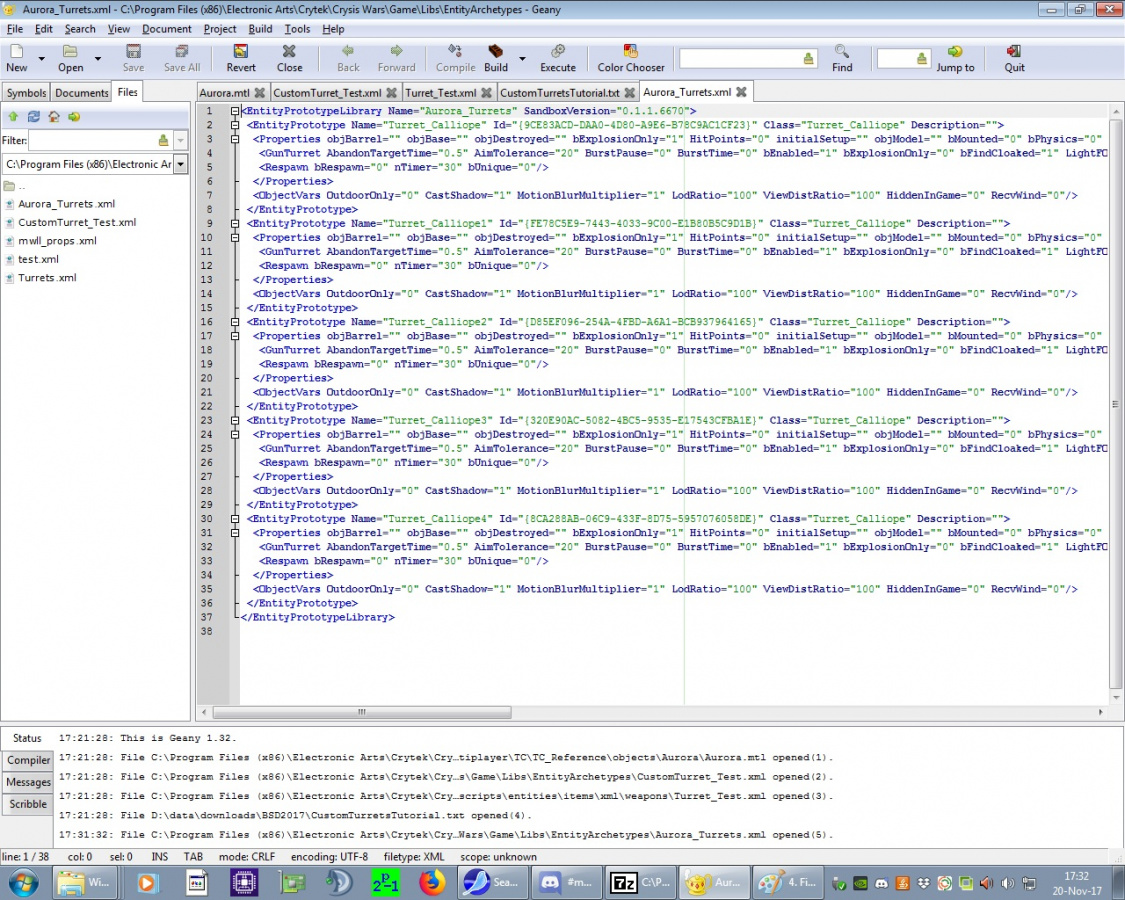Collapse the fold marker on line 1
The width and height of the screenshot is (1125, 900).
(234, 111)
